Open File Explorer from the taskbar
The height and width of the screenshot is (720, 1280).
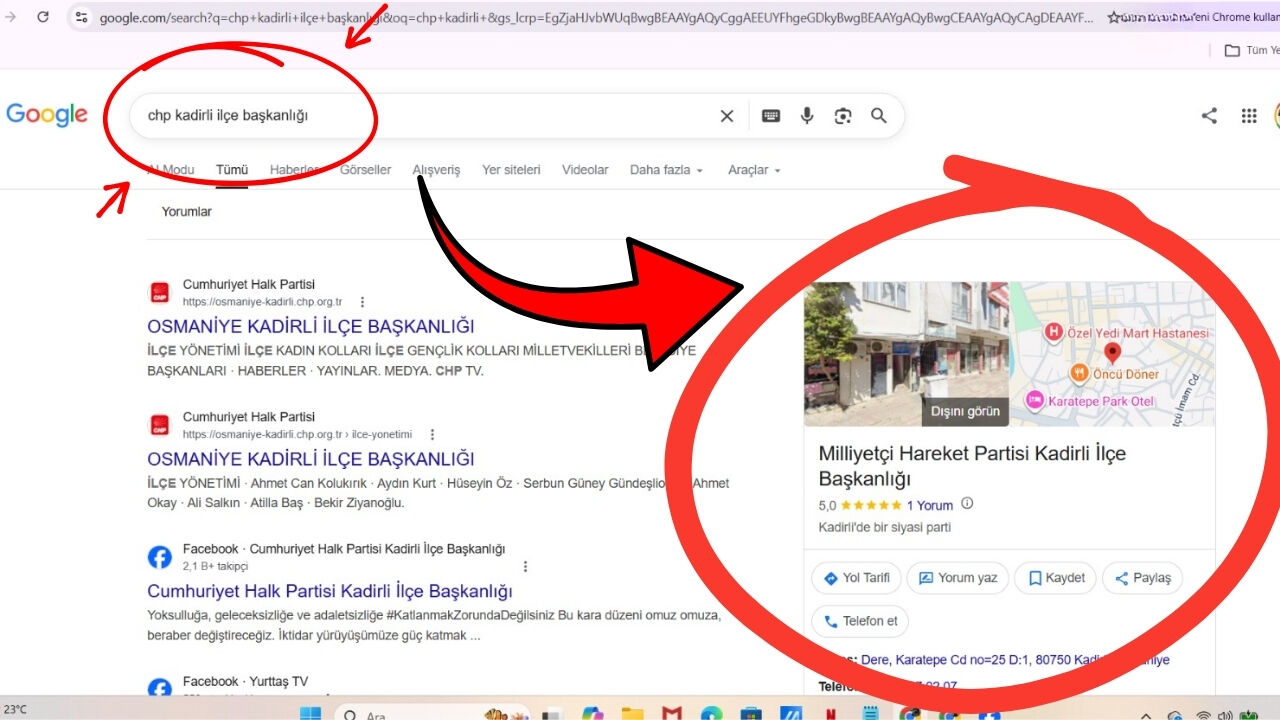coord(632,714)
